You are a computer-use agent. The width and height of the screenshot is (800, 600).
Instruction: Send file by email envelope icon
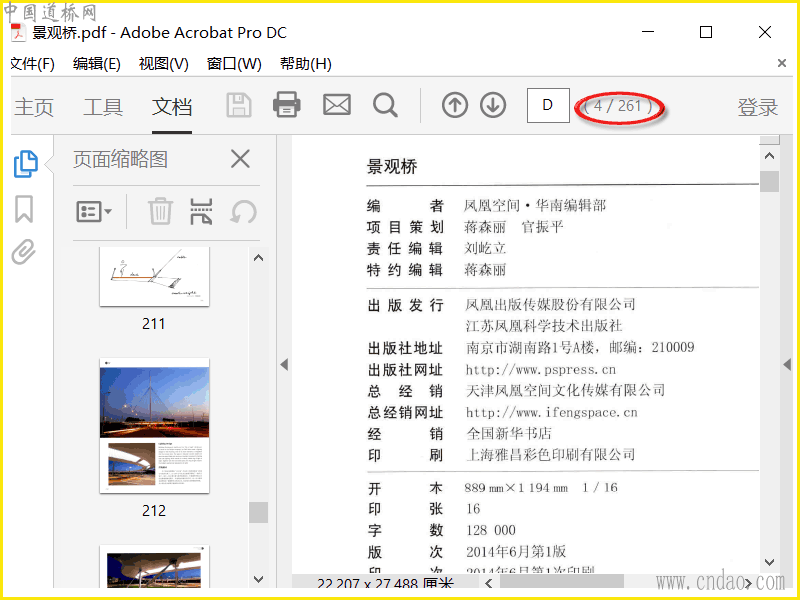[337, 105]
